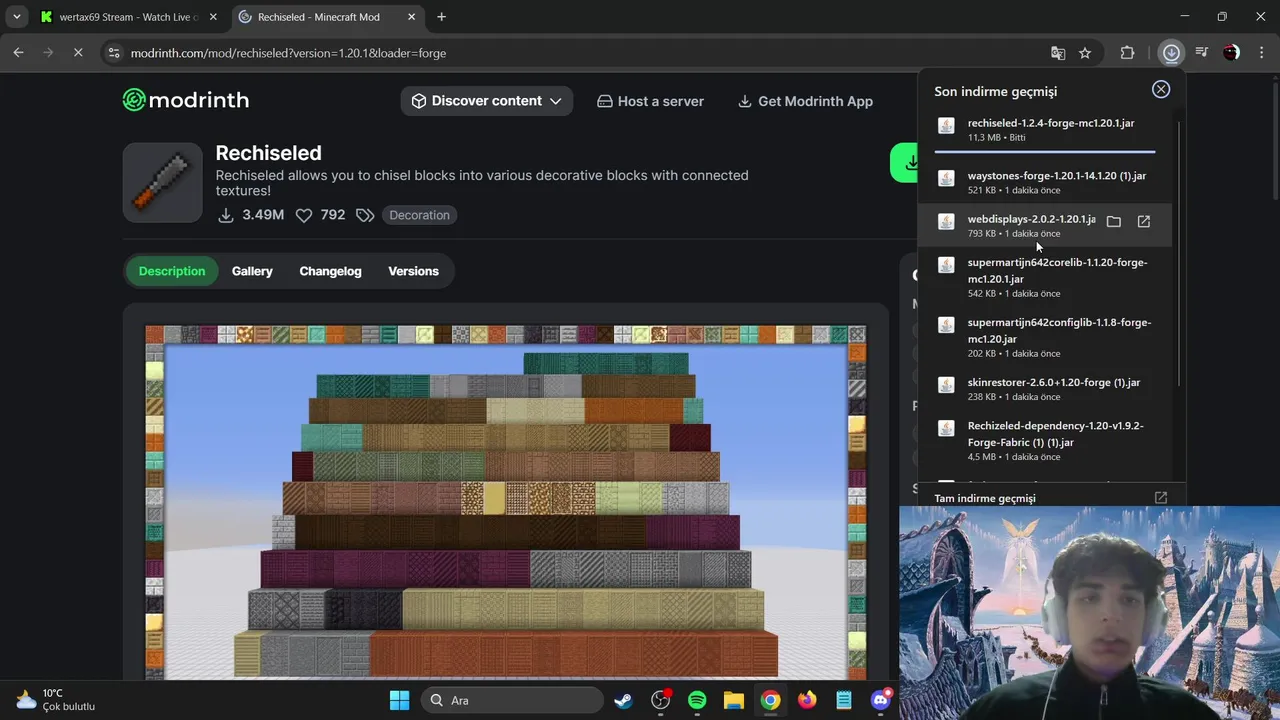The width and height of the screenshot is (1280, 720).
Task: Show webdisplays jar in folder
Action: (1114, 222)
